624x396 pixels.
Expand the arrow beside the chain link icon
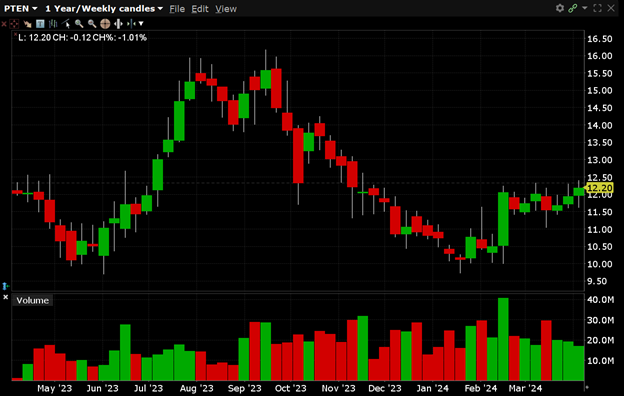click(585, 8)
